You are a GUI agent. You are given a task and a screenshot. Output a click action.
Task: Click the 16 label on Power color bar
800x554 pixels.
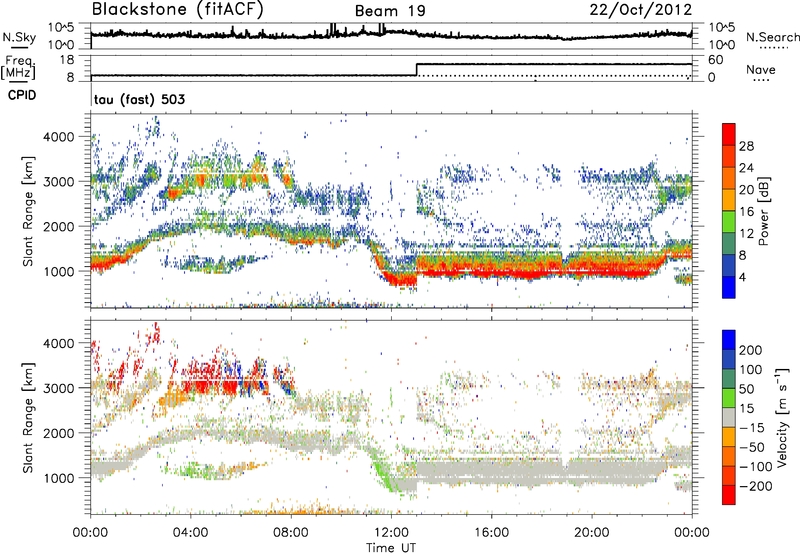coord(746,212)
